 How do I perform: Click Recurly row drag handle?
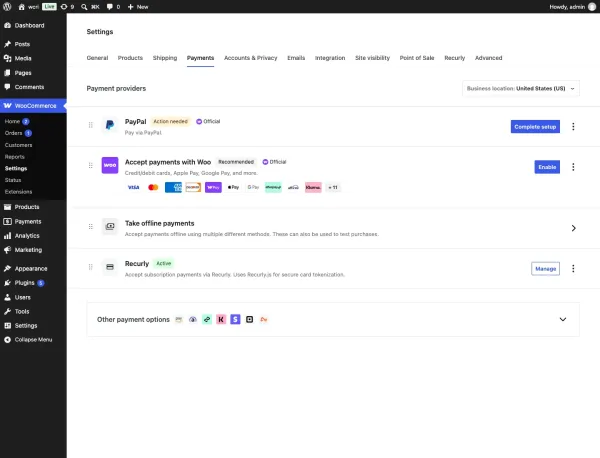[91, 267]
